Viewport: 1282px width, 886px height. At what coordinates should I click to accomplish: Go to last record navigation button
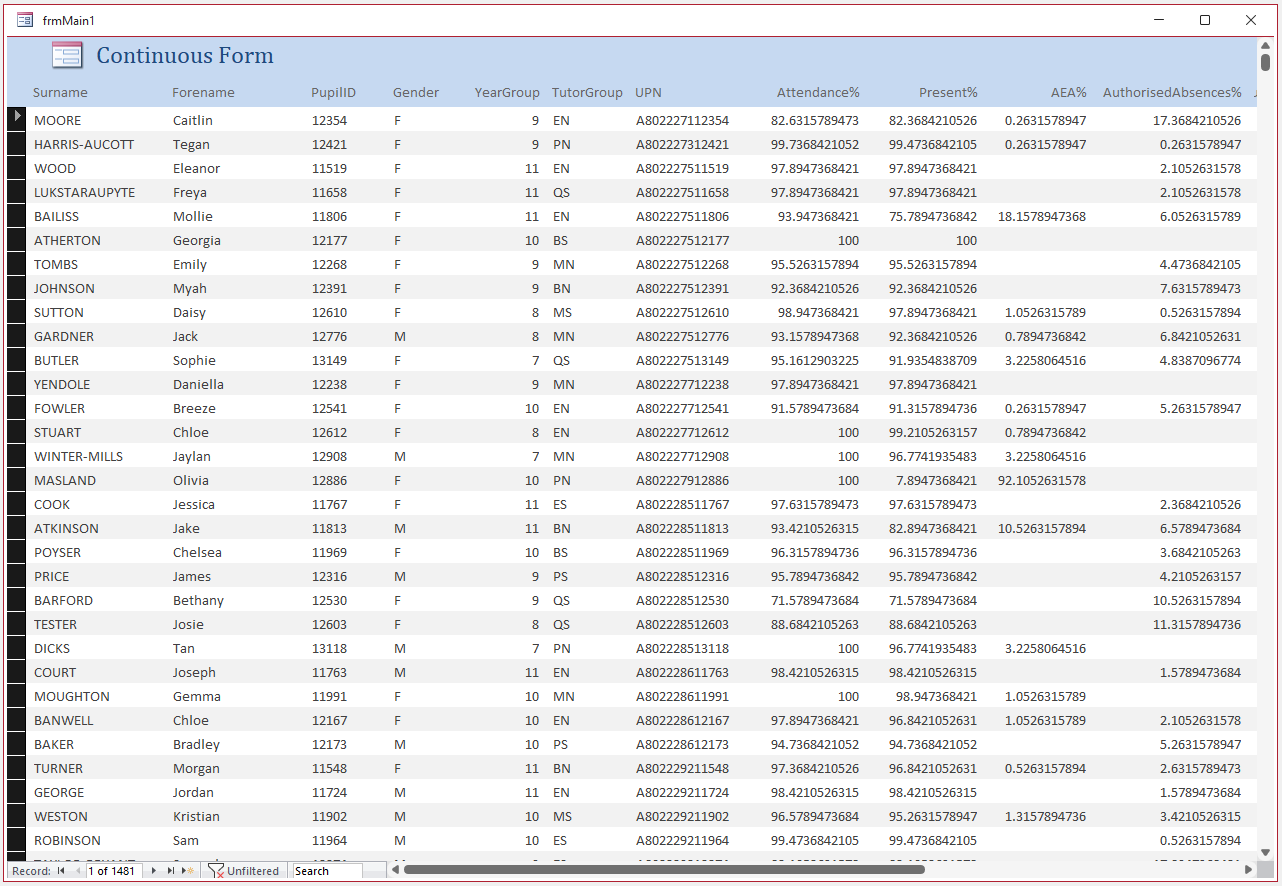point(171,871)
